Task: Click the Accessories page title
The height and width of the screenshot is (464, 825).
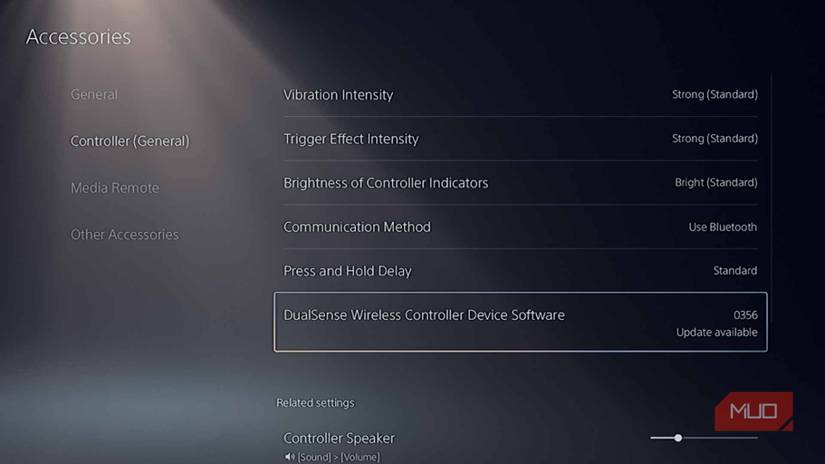Action: tap(78, 37)
